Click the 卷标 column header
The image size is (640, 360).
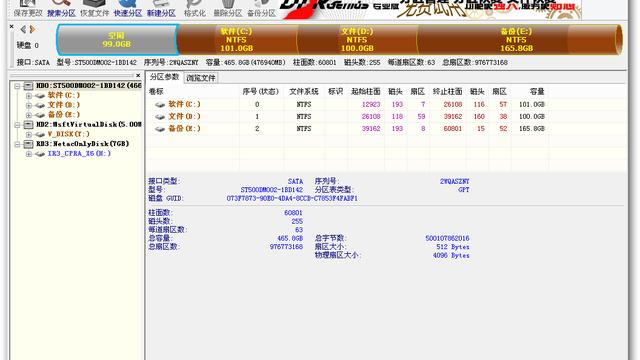(156, 91)
